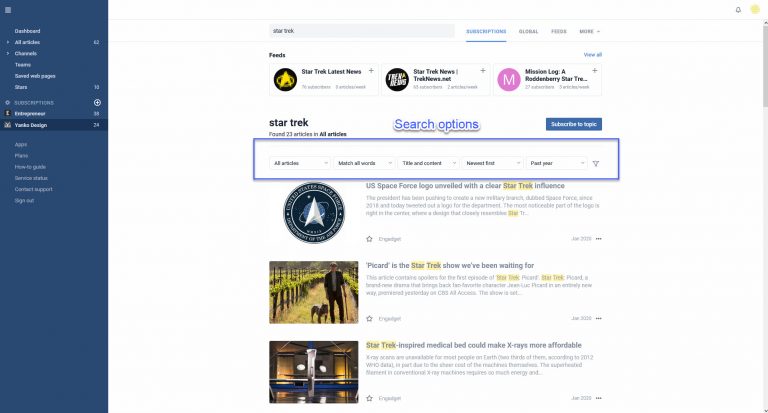Open How-to guide link
Image resolution: width=768 pixels, height=413 pixels.
(x=30, y=167)
